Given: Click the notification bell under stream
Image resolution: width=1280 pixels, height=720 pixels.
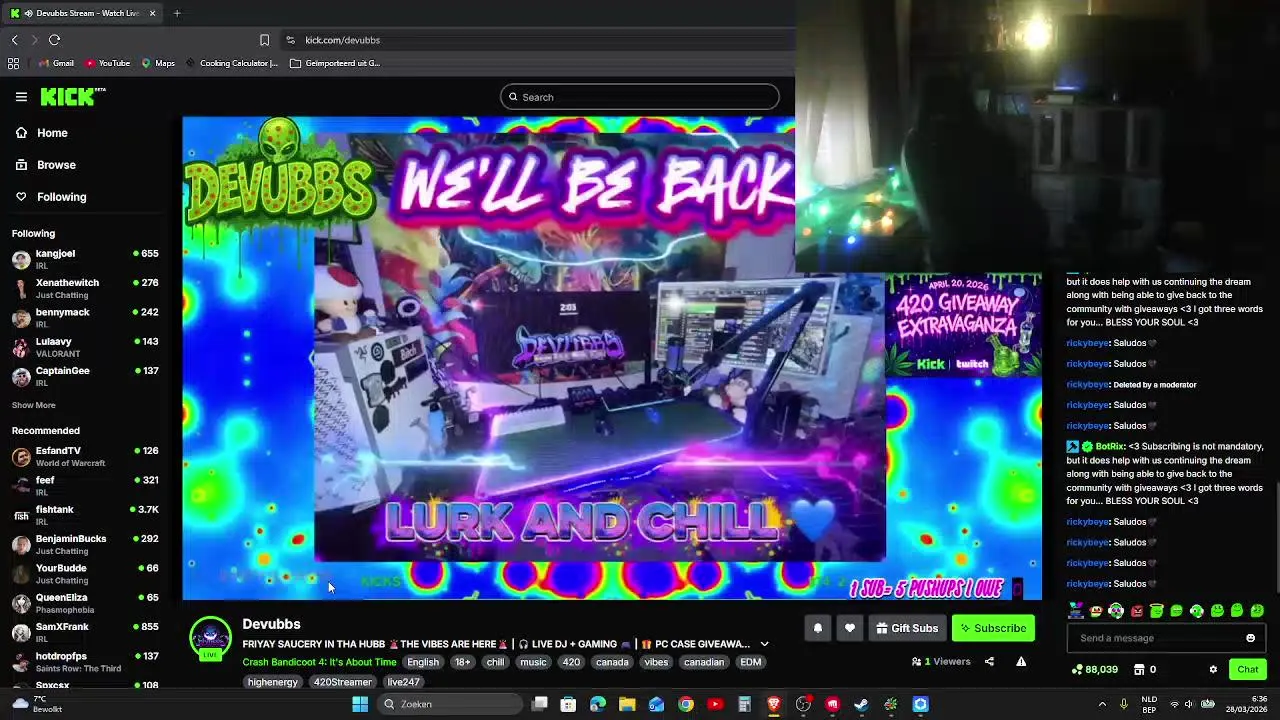Looking at the screenshot, I should (817, 628).
